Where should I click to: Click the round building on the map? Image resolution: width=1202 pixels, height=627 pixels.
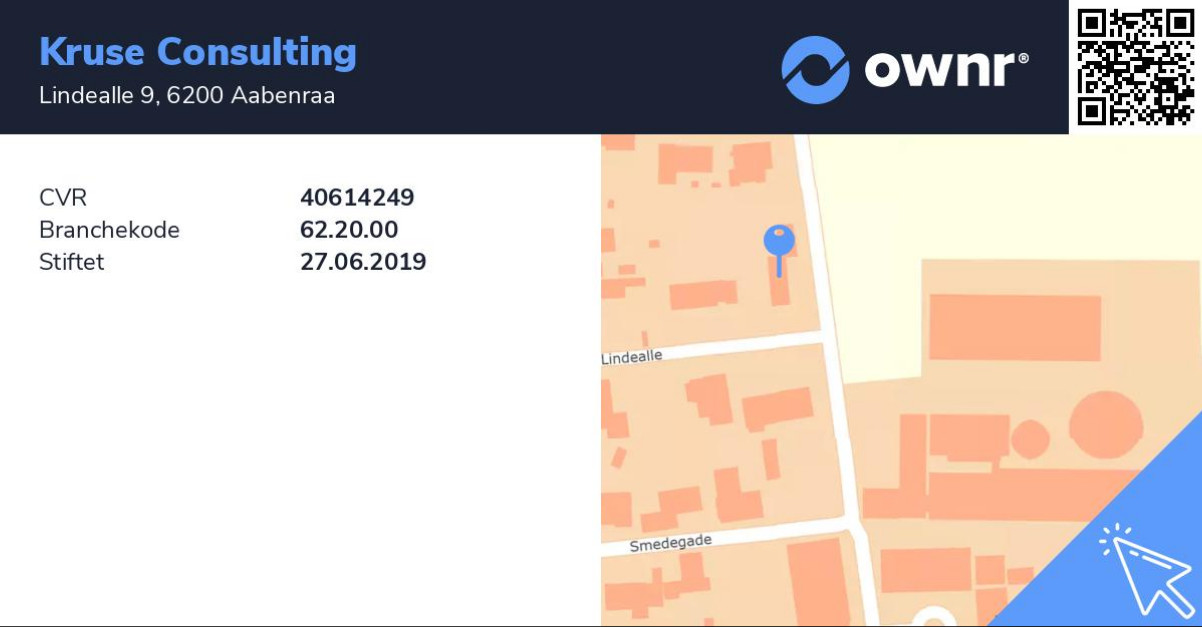pyautogui.click(x=1106, y=424)
